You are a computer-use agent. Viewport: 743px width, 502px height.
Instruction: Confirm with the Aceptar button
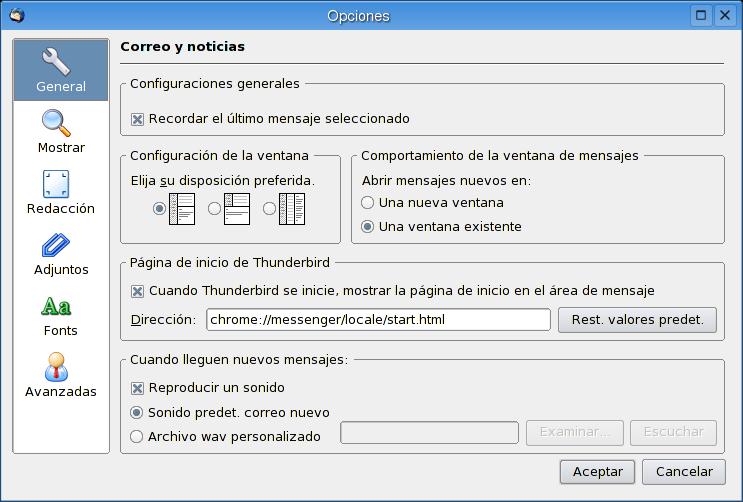[x=597, y=472]
